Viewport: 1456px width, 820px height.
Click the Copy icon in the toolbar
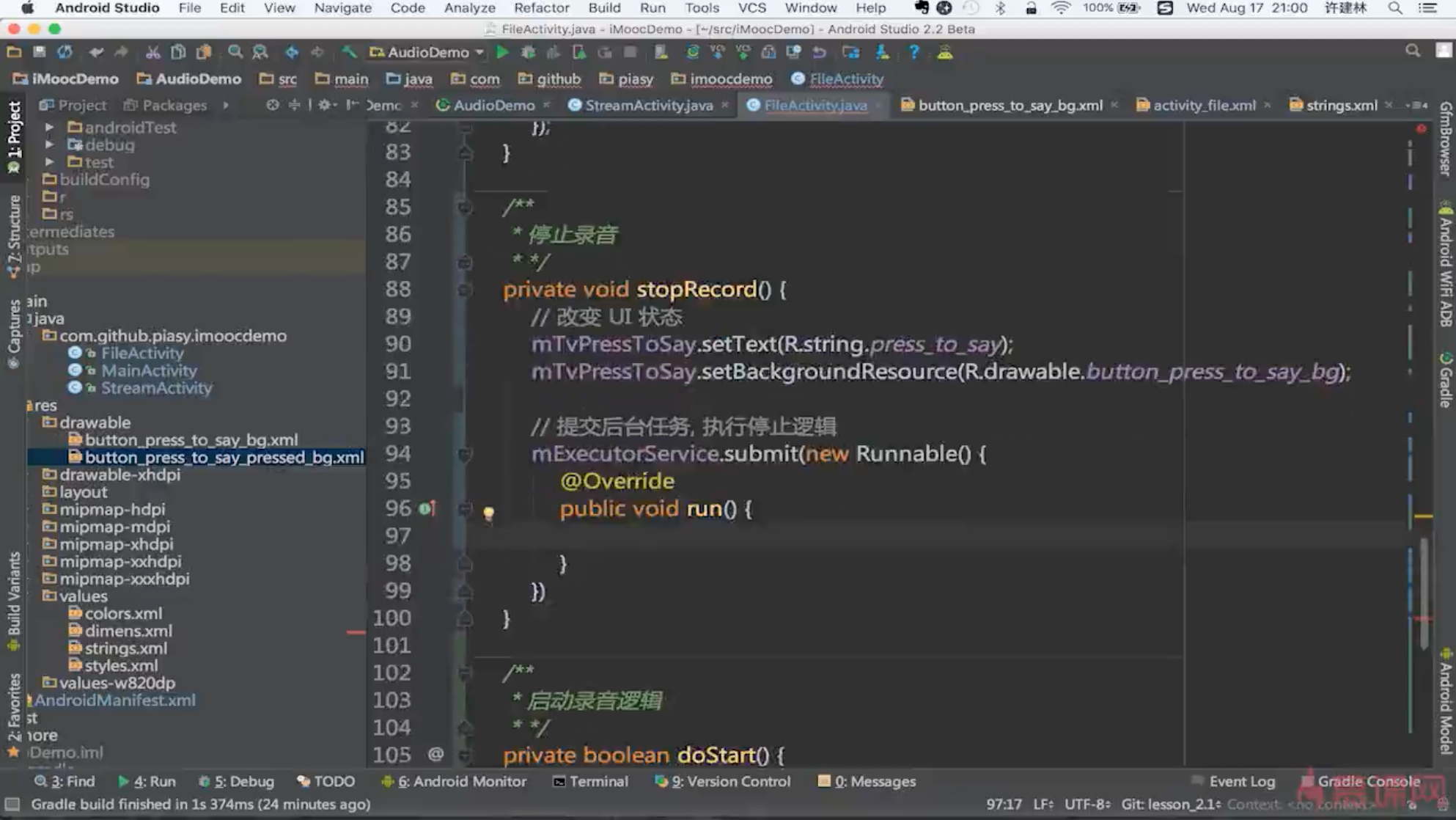point(178,52)
